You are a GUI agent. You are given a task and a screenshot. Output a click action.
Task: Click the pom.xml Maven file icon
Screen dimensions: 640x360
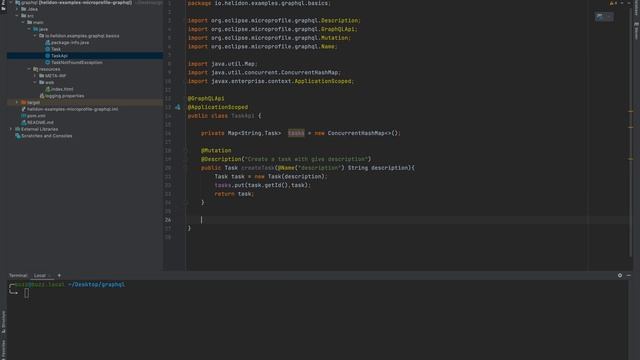(23, 116)
